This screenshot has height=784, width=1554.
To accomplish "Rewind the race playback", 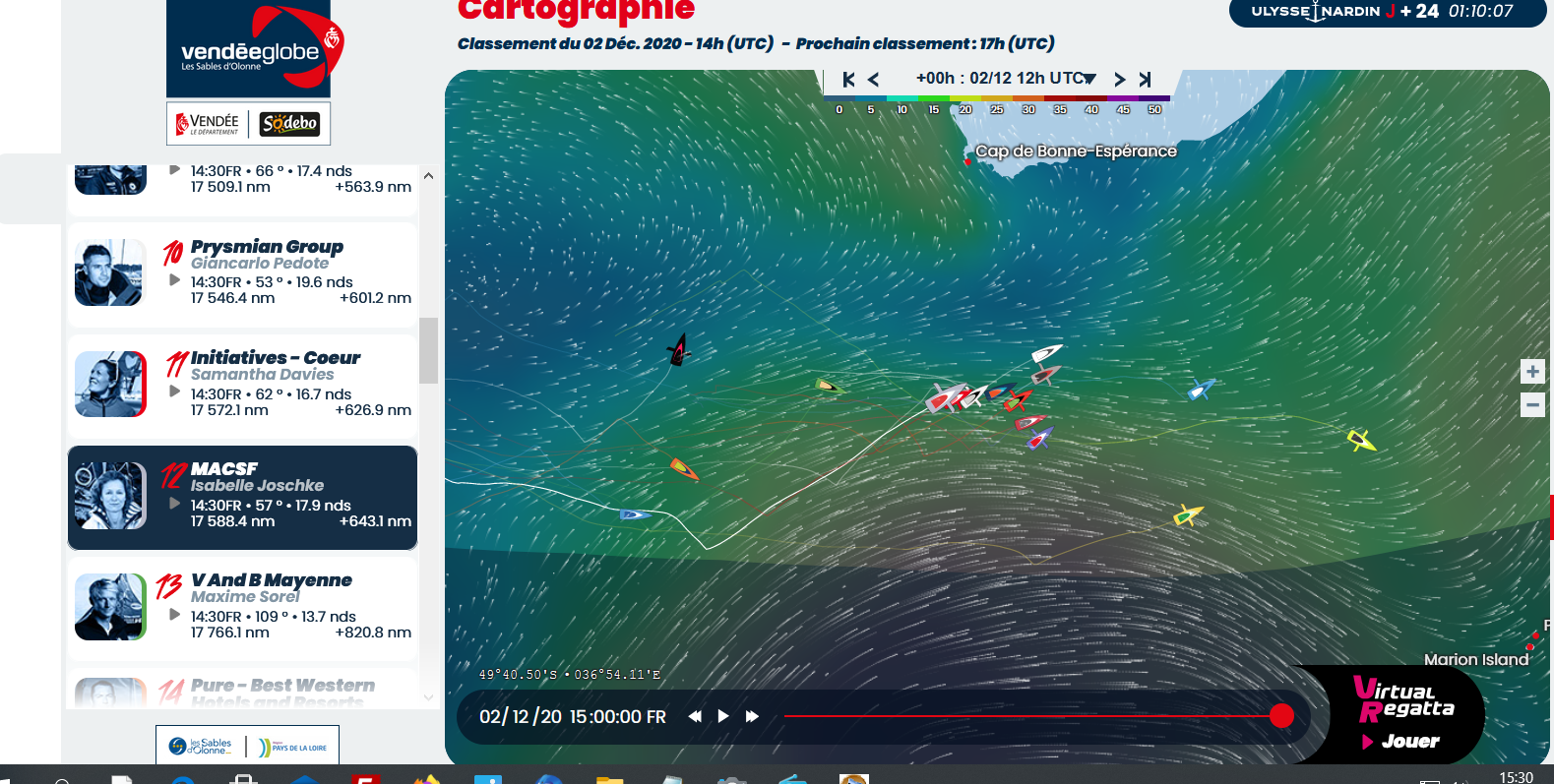I will tap(695, 716).
